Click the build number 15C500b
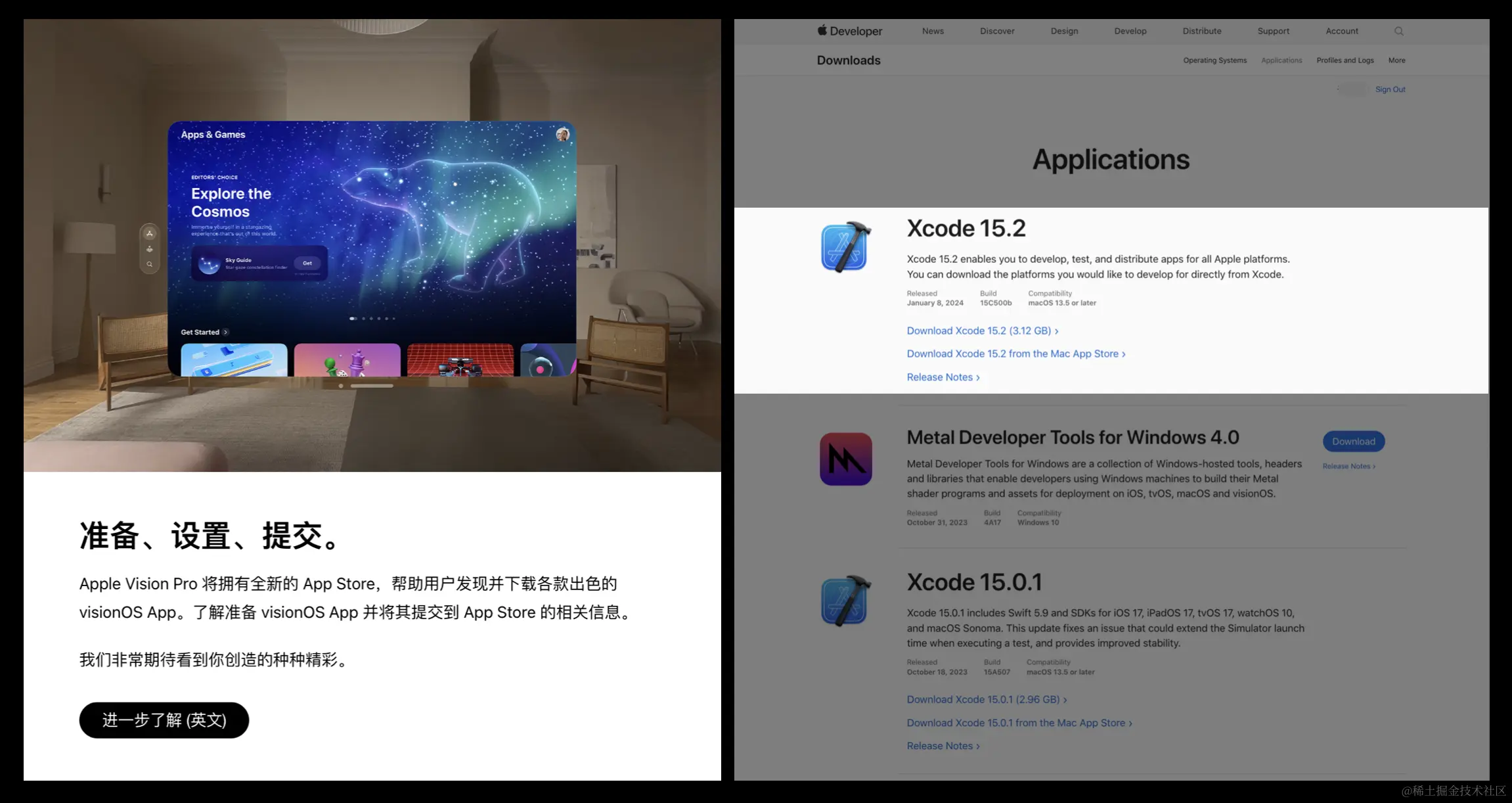The height and width of the screenshot is (803, 1512). (996, 303)
